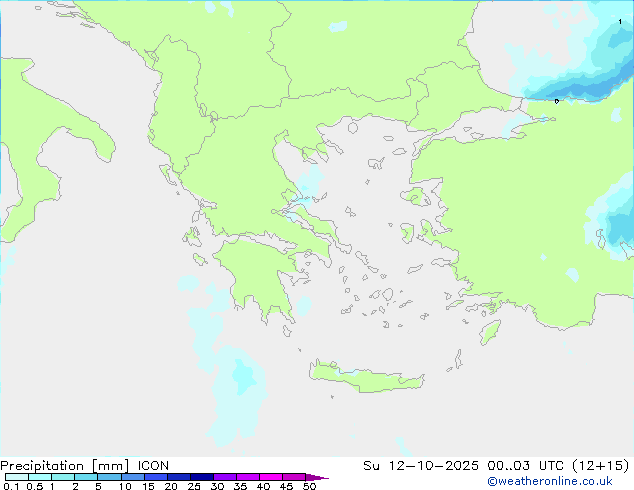The width and height of the screenshot is (634, 490).
Task: Click the 'Precipitation [mm]' title text
Action: [65, 466]
